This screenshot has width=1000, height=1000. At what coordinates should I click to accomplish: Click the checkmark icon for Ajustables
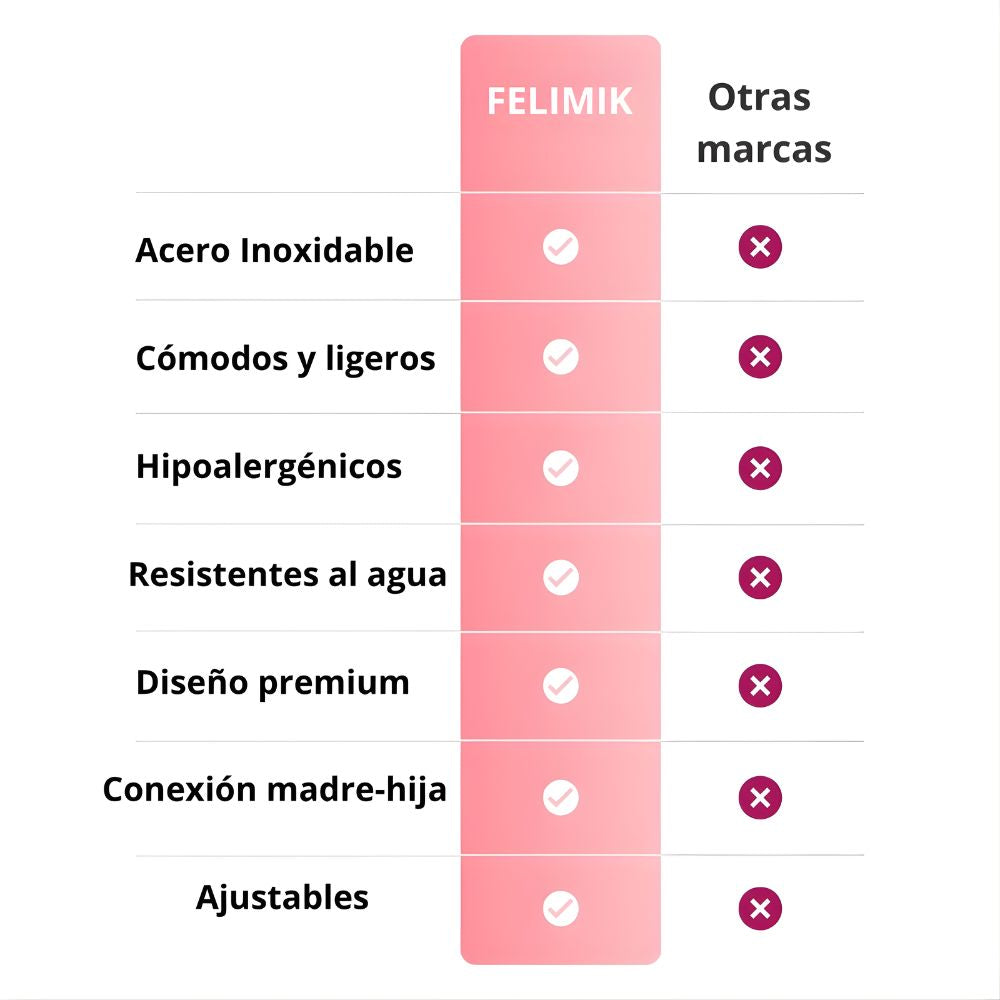[561, 908]
